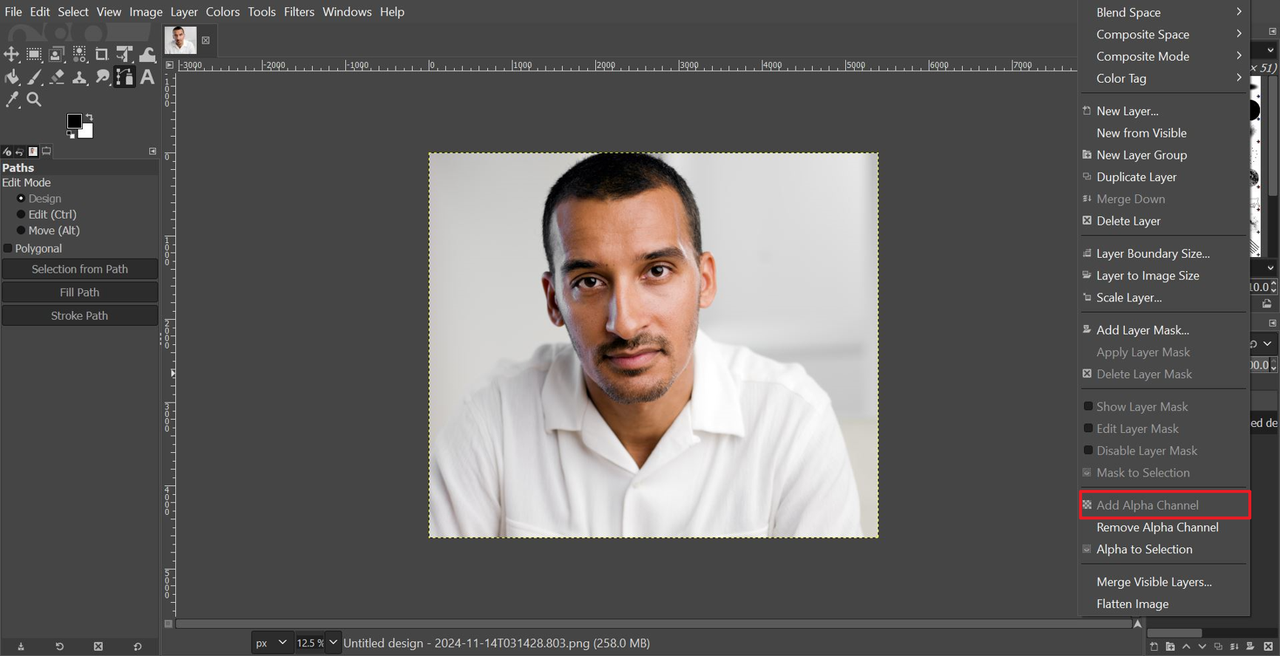Lower layer arrow icon in layers dock
This screenshot has height=656, width=1280.
pos(1202,646)
